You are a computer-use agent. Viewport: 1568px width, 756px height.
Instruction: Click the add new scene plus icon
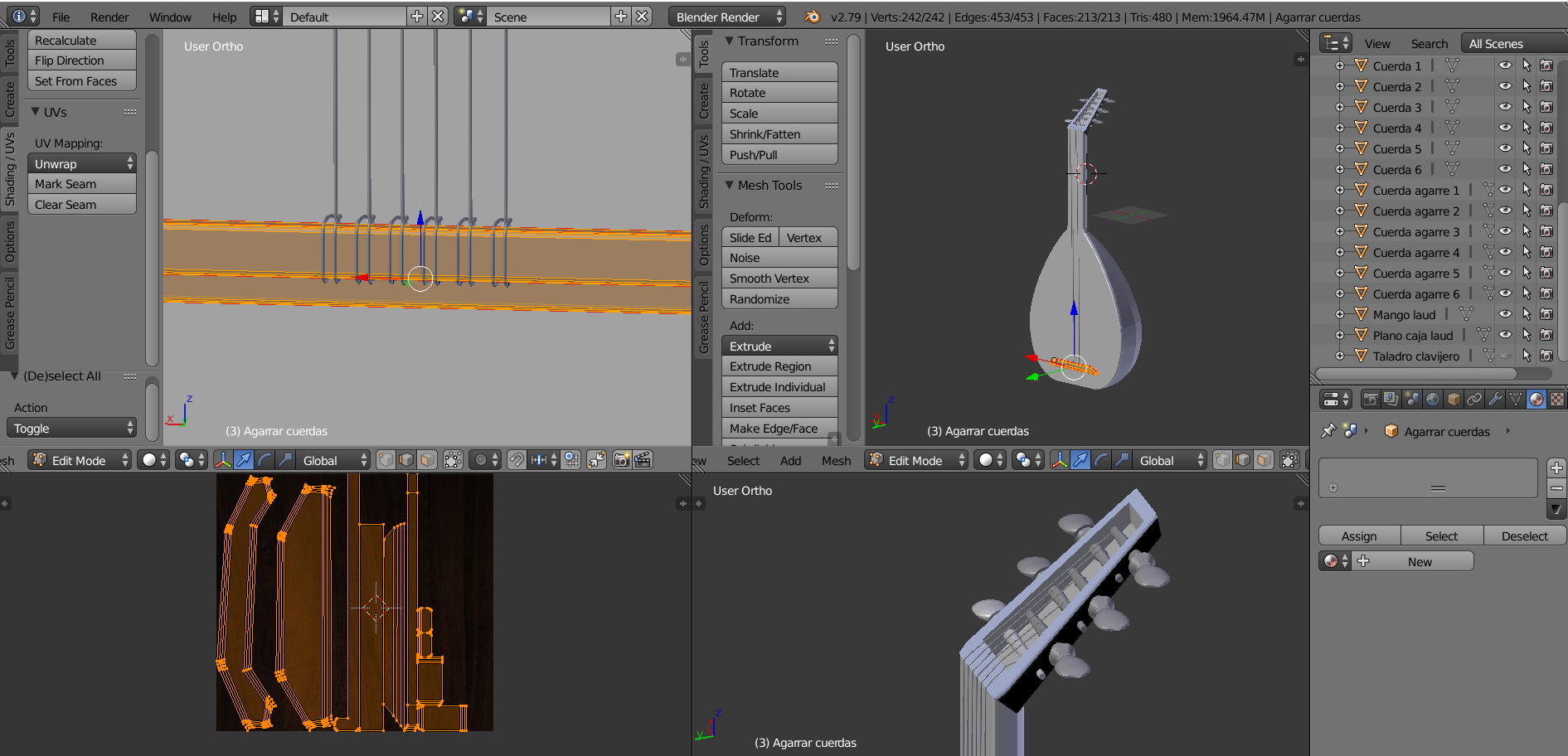621,17
